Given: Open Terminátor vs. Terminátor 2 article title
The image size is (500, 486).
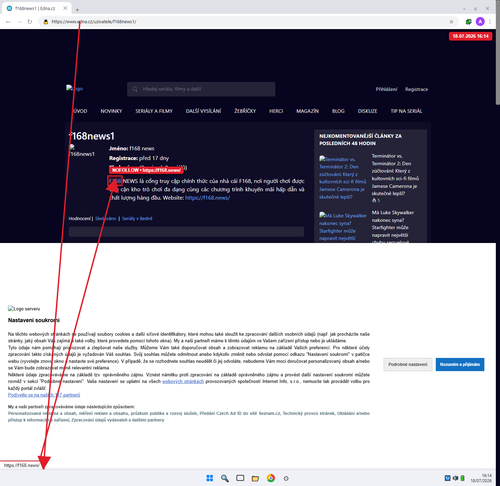Looking at the screenshot, I should click(x=395, y=175).
